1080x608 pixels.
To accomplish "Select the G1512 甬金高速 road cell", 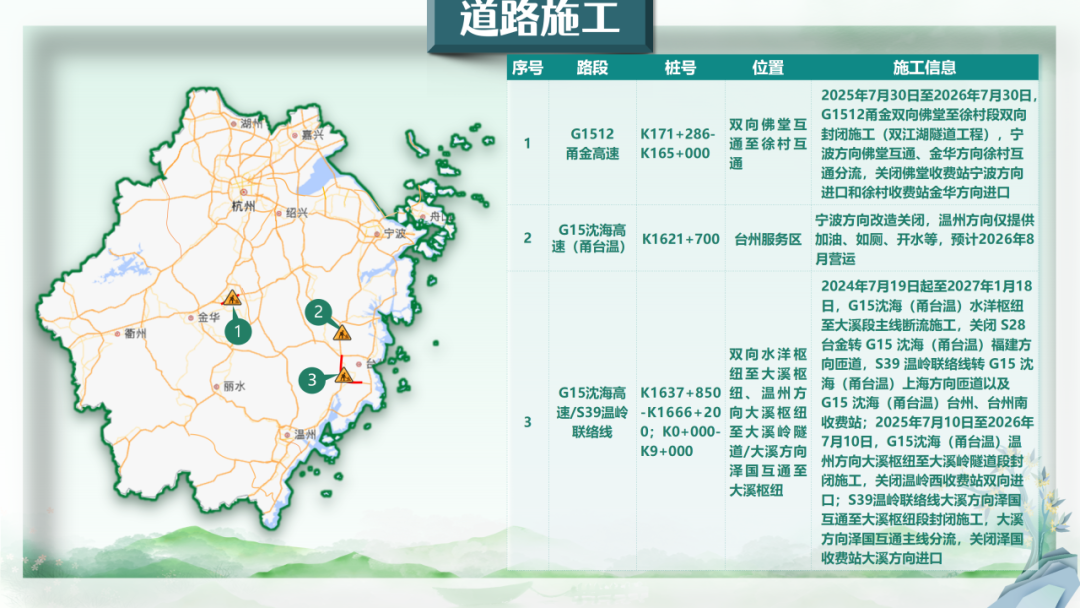I will click(592, 143).
